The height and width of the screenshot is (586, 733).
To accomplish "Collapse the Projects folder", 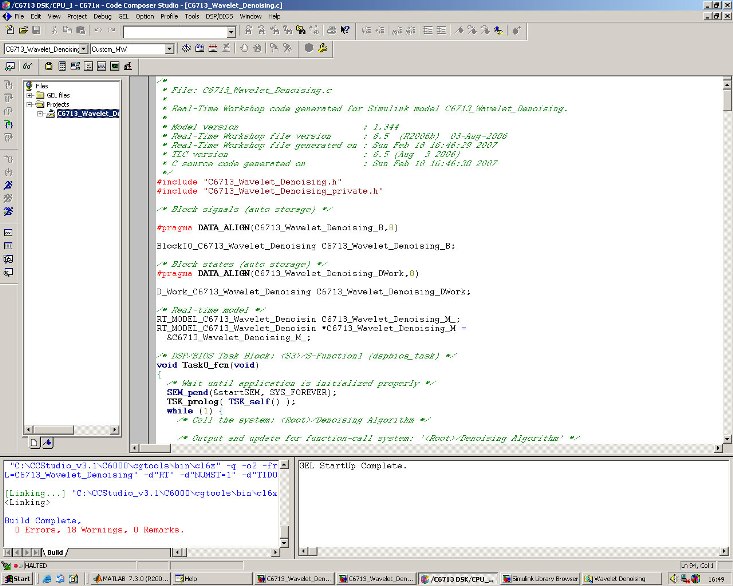I will (30, 105).
